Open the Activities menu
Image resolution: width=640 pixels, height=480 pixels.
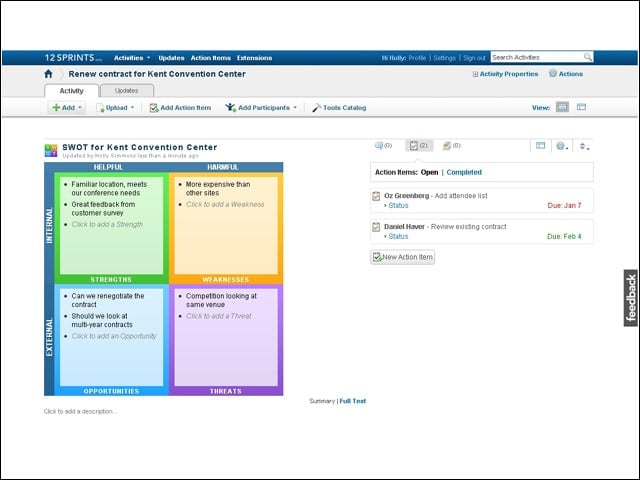click(132, 58)
